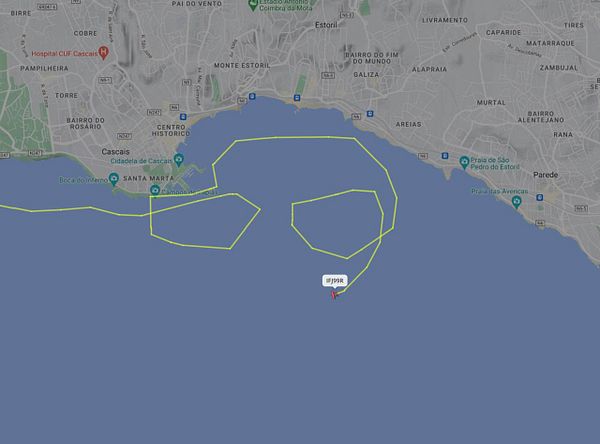Viewport: 600px width, 444px height.
Task: Click the train station icon left of São Pedro beach
Action: tap(445, 156)
